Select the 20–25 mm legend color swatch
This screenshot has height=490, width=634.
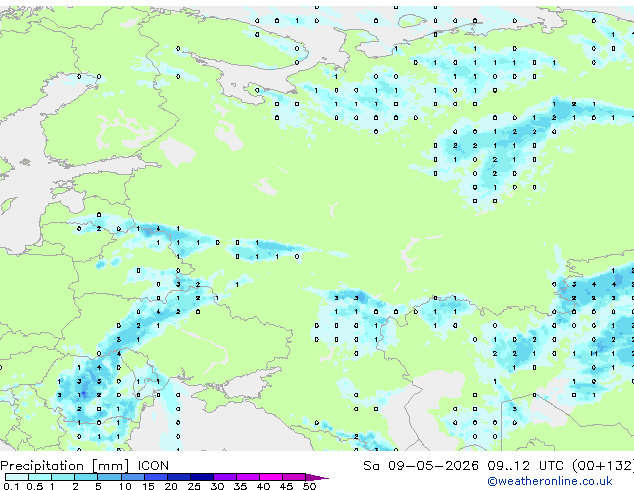click(x=179, y=477)
